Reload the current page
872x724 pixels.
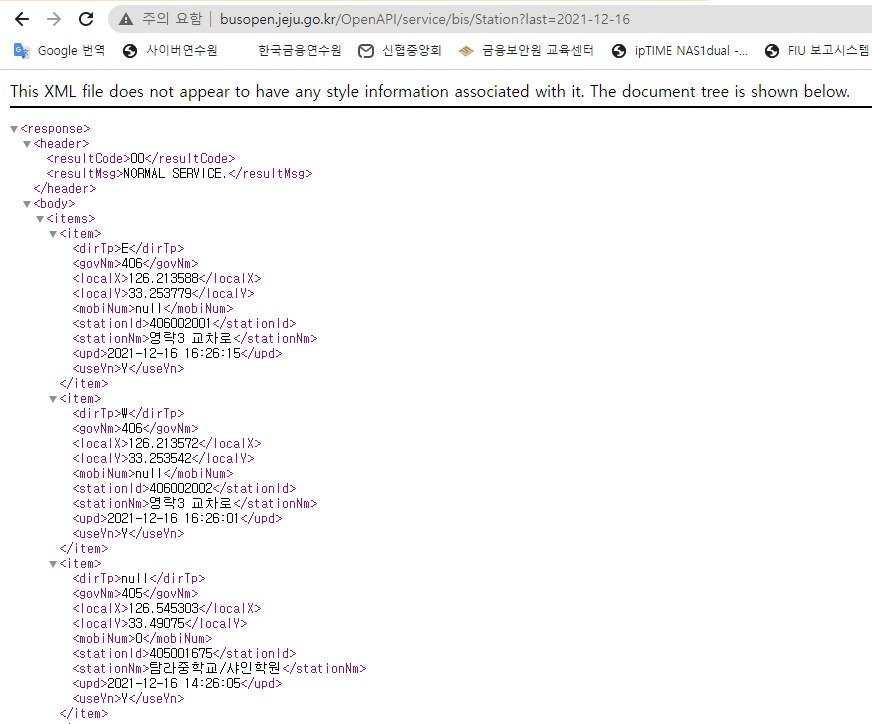pos(86,19)
